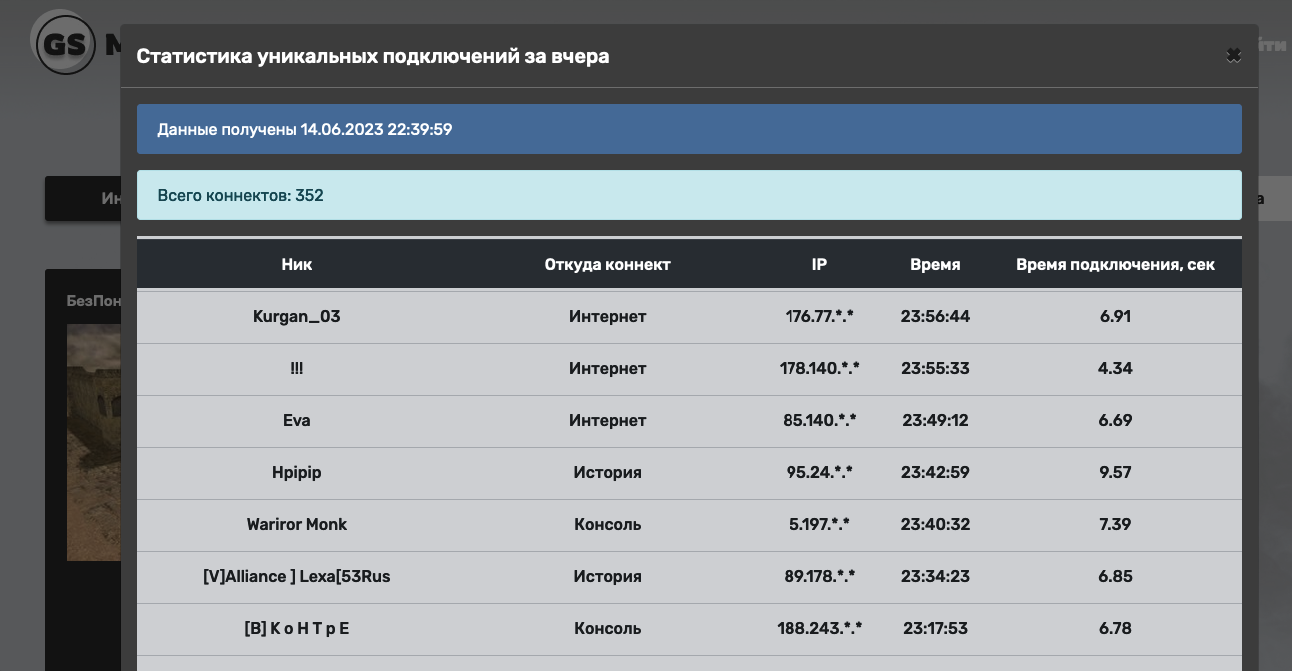
Task: Click connection time 6.85 value
Action: (1115, 576)
